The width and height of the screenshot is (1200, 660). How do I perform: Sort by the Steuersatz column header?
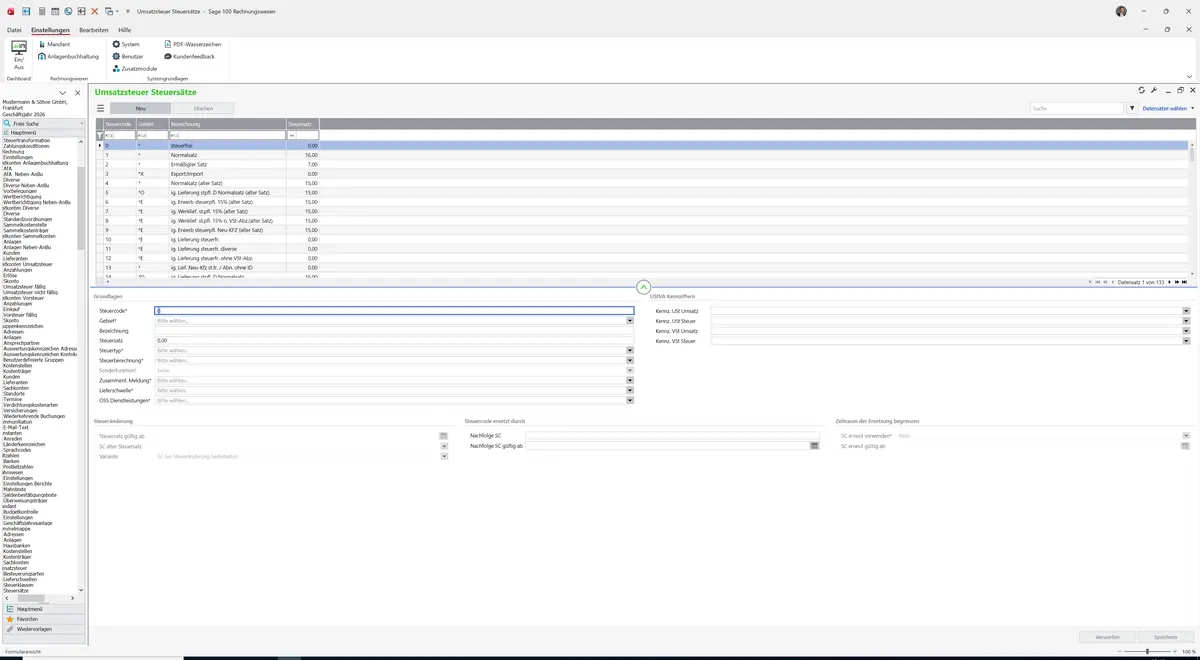[x=302, y=124]
